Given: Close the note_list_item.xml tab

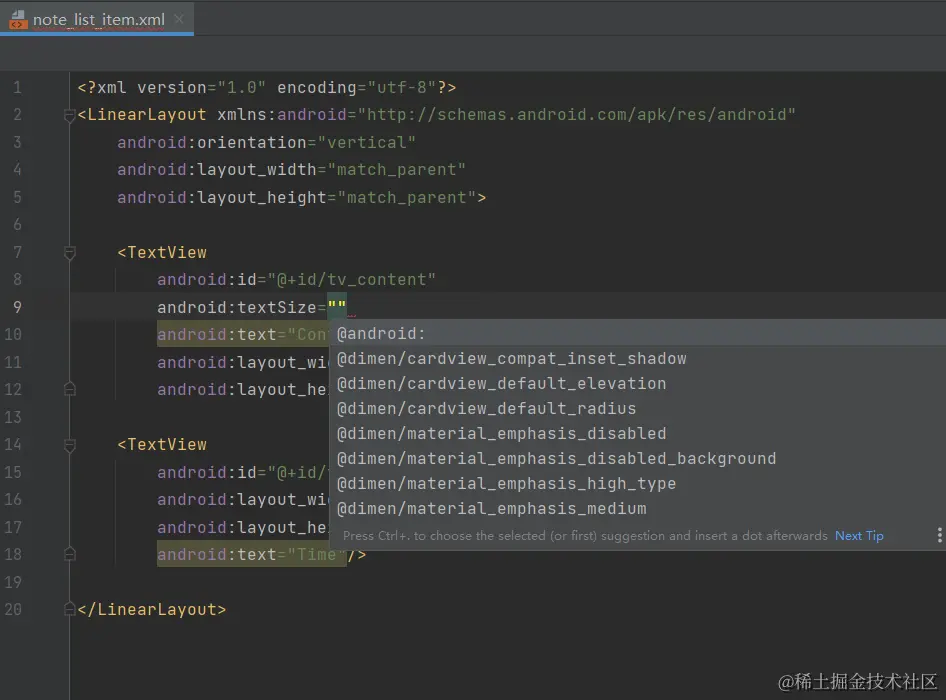Looking at the screenshot, I should click(x=179, y=19).
